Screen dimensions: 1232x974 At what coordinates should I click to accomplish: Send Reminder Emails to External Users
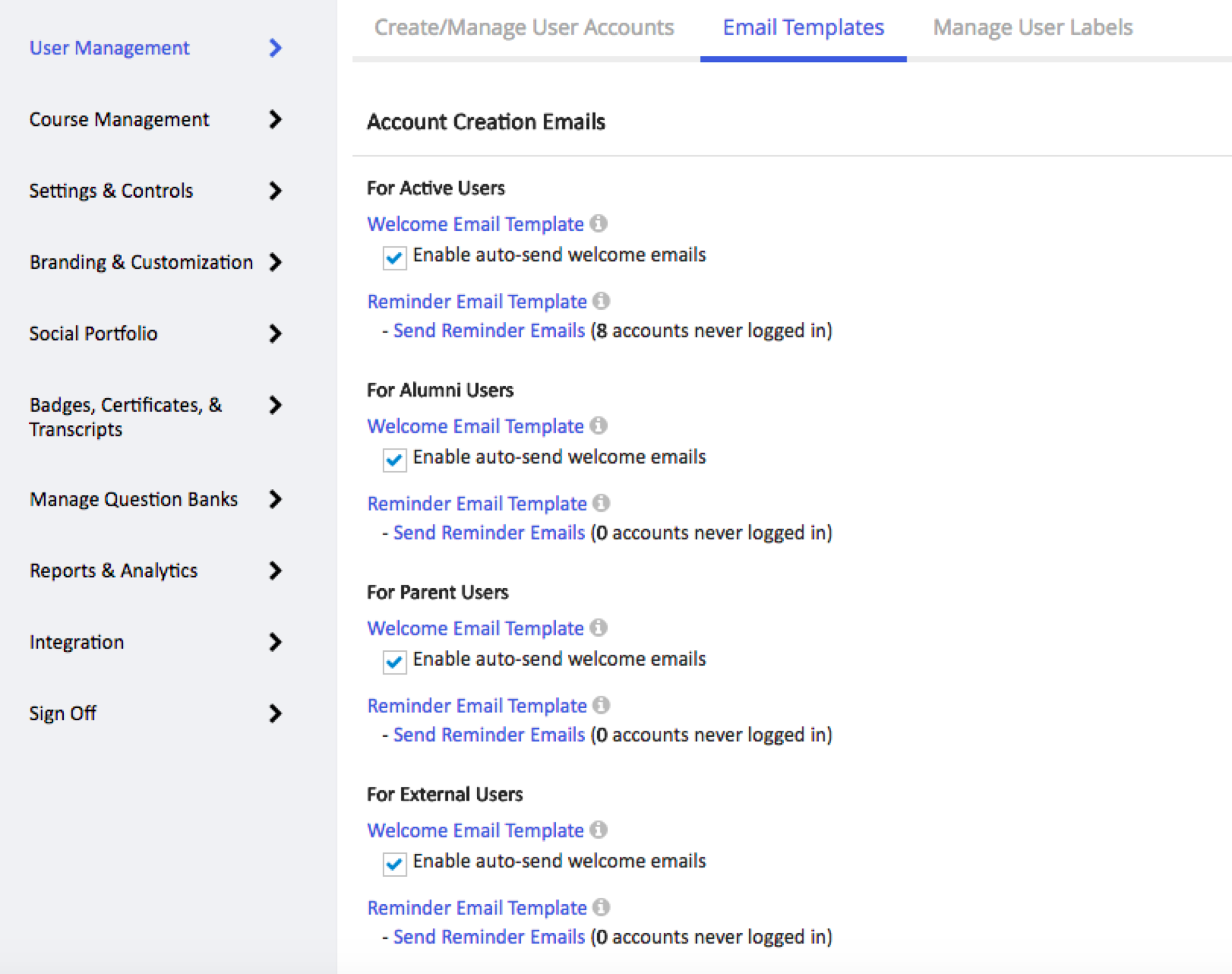click(x=489, y=937)
